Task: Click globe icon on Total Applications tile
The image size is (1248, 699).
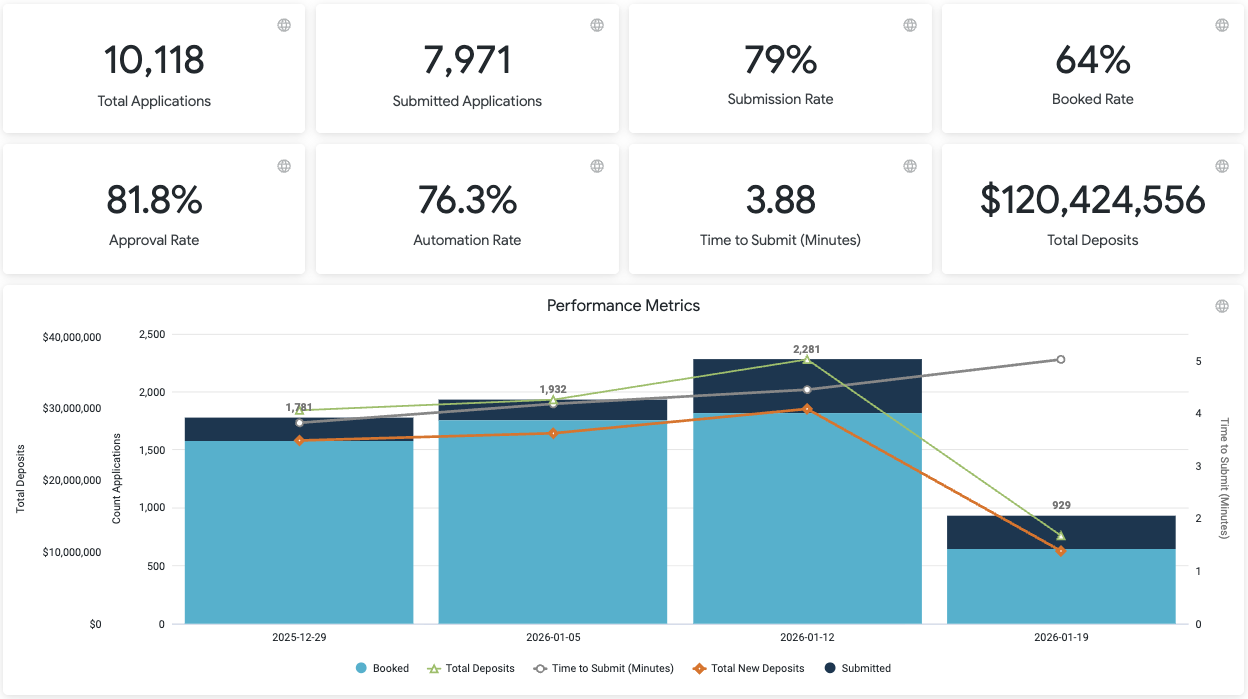Action: point(284,25)
